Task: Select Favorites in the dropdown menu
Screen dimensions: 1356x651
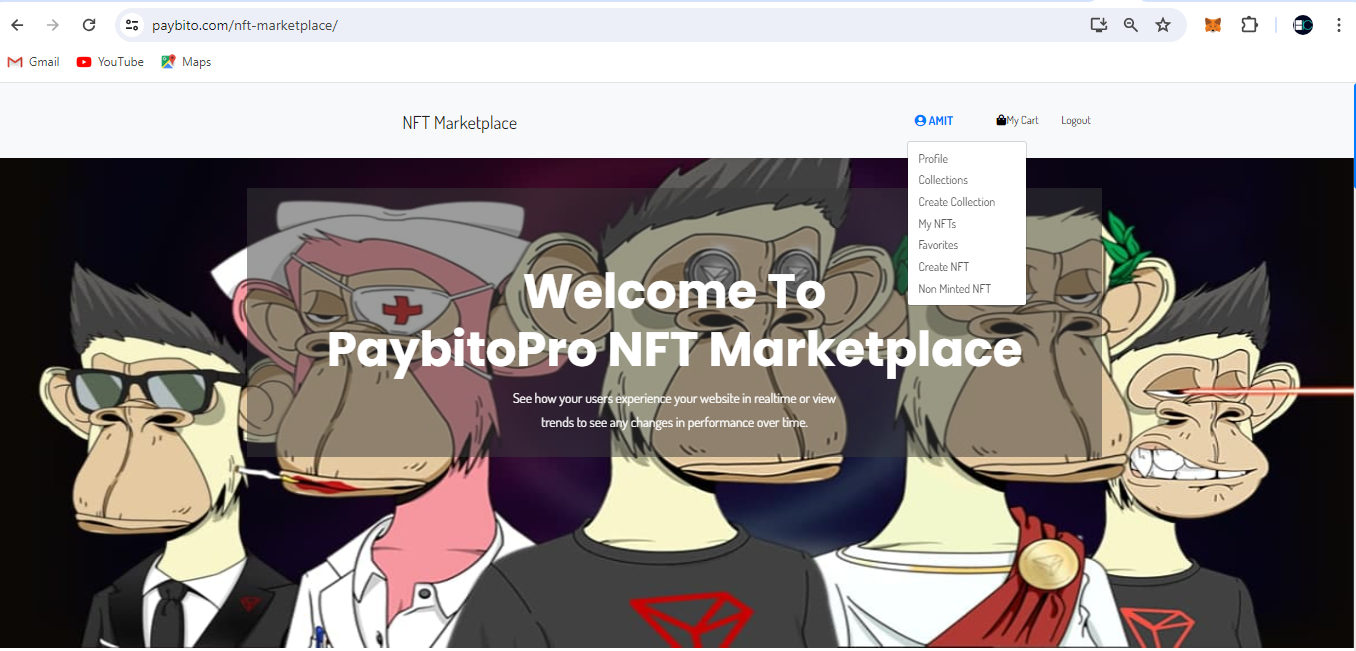Action: point(937,245)
